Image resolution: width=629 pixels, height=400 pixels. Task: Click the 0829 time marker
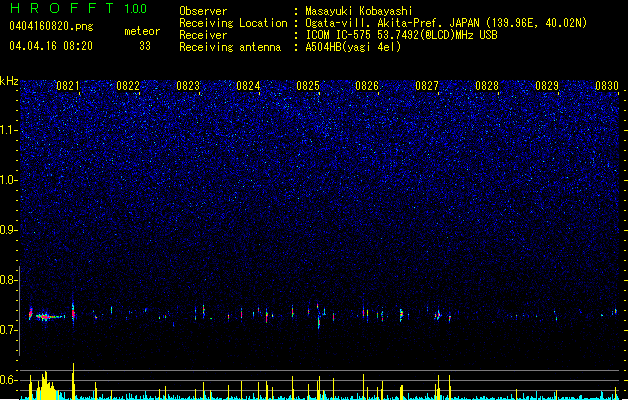coord(547,86)
